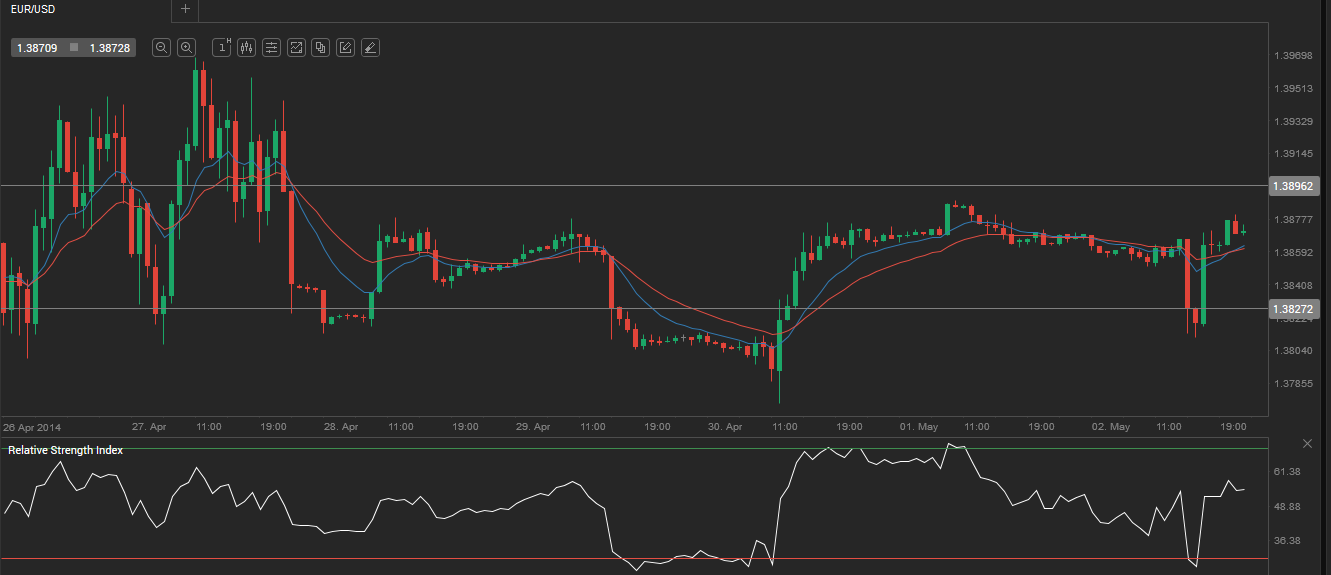Add a new chart tab with plus
Screen dimensions: 1331x575
(x=185, y=9)
